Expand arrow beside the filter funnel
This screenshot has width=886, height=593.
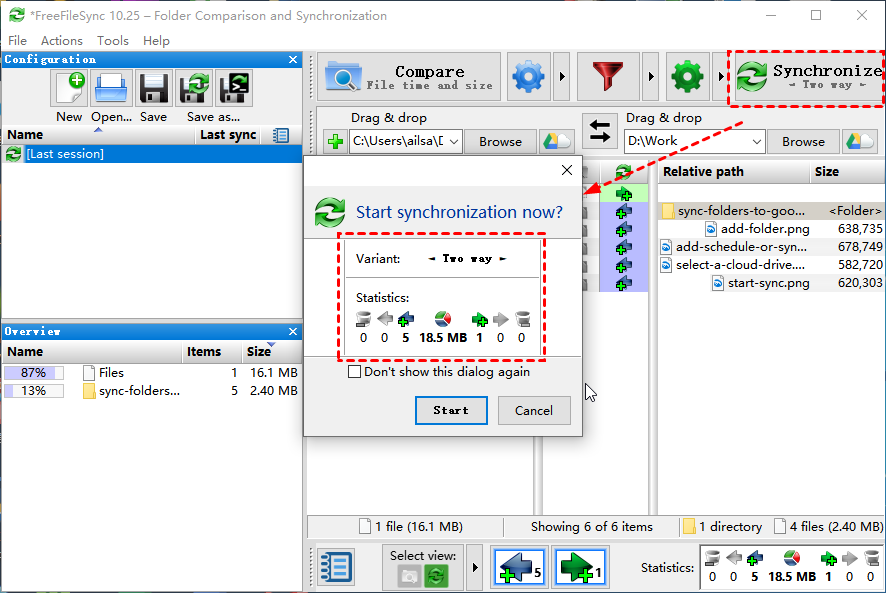[649, 77]
